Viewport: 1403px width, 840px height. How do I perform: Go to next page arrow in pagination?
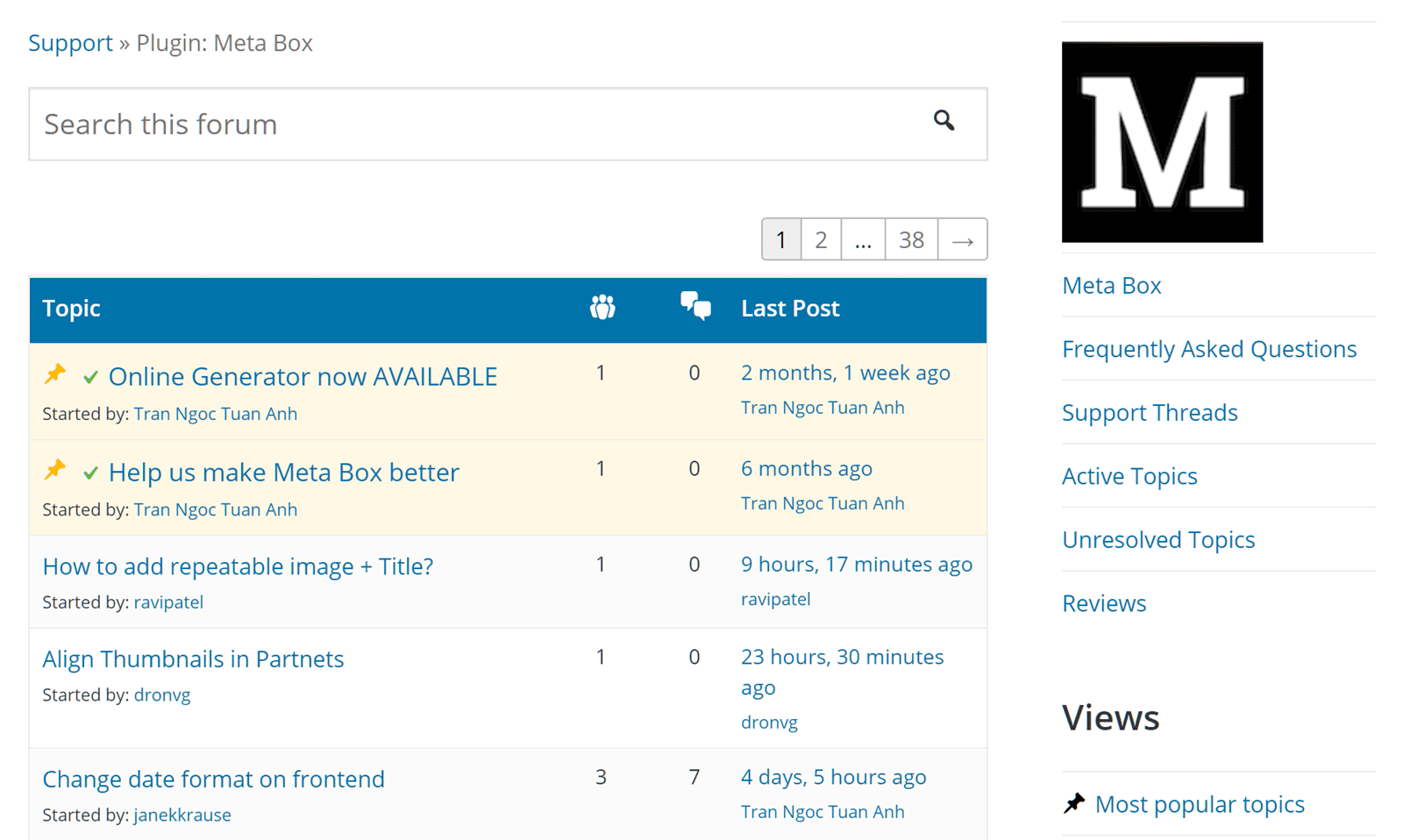coord(962,239)
